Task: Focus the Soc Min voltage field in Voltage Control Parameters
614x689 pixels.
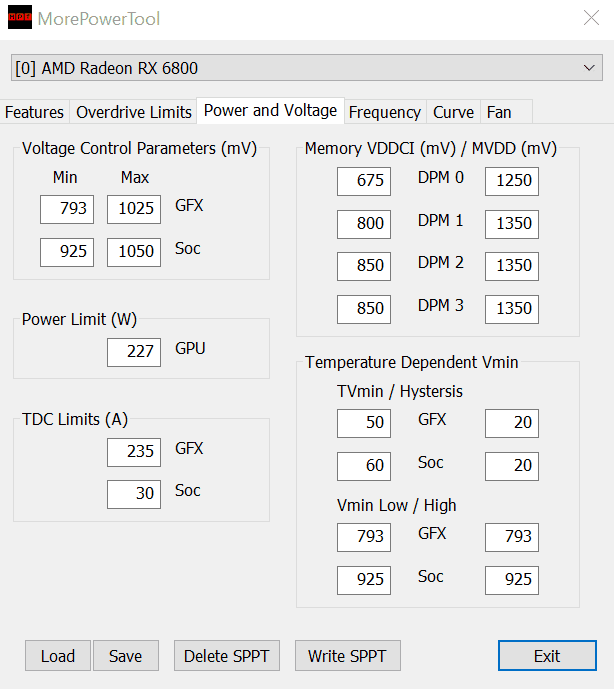Action: 67,252
